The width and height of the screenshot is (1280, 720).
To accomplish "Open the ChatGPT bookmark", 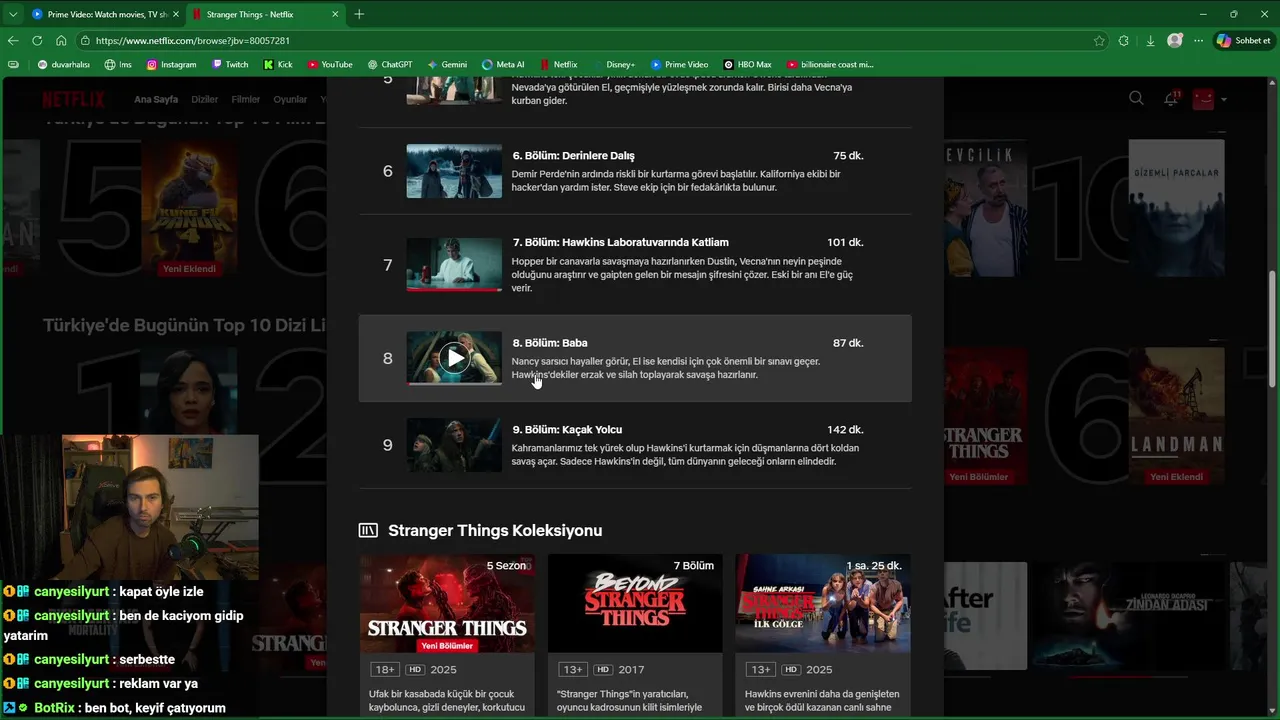I will tap(390, 64).
